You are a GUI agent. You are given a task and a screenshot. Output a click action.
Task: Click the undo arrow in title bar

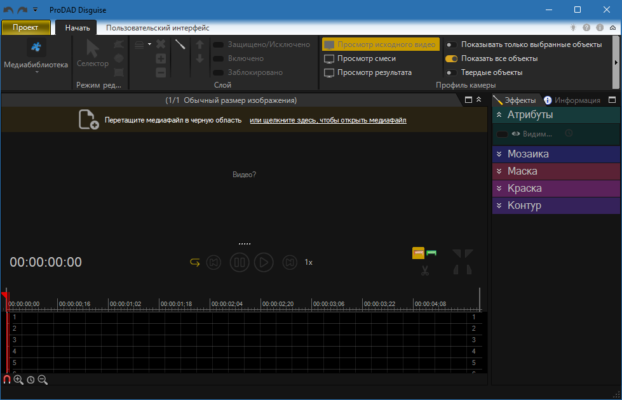(8, 10)
